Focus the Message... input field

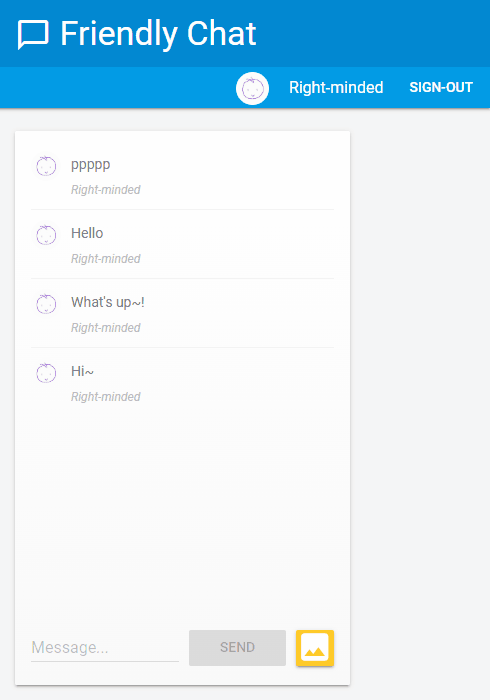(x=105, y=648)
